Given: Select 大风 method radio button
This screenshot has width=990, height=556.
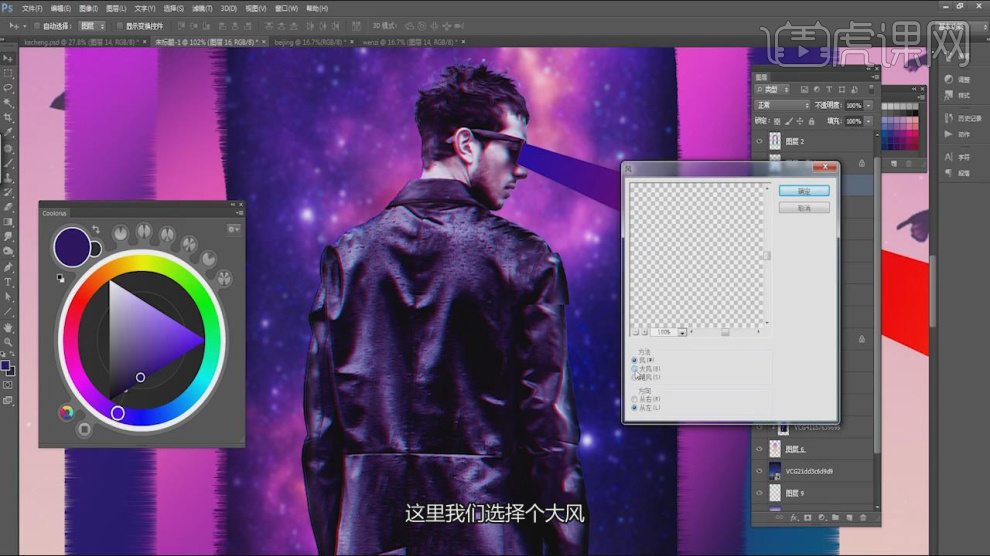Looking at the screenshot, I should [x=635, y=369].
